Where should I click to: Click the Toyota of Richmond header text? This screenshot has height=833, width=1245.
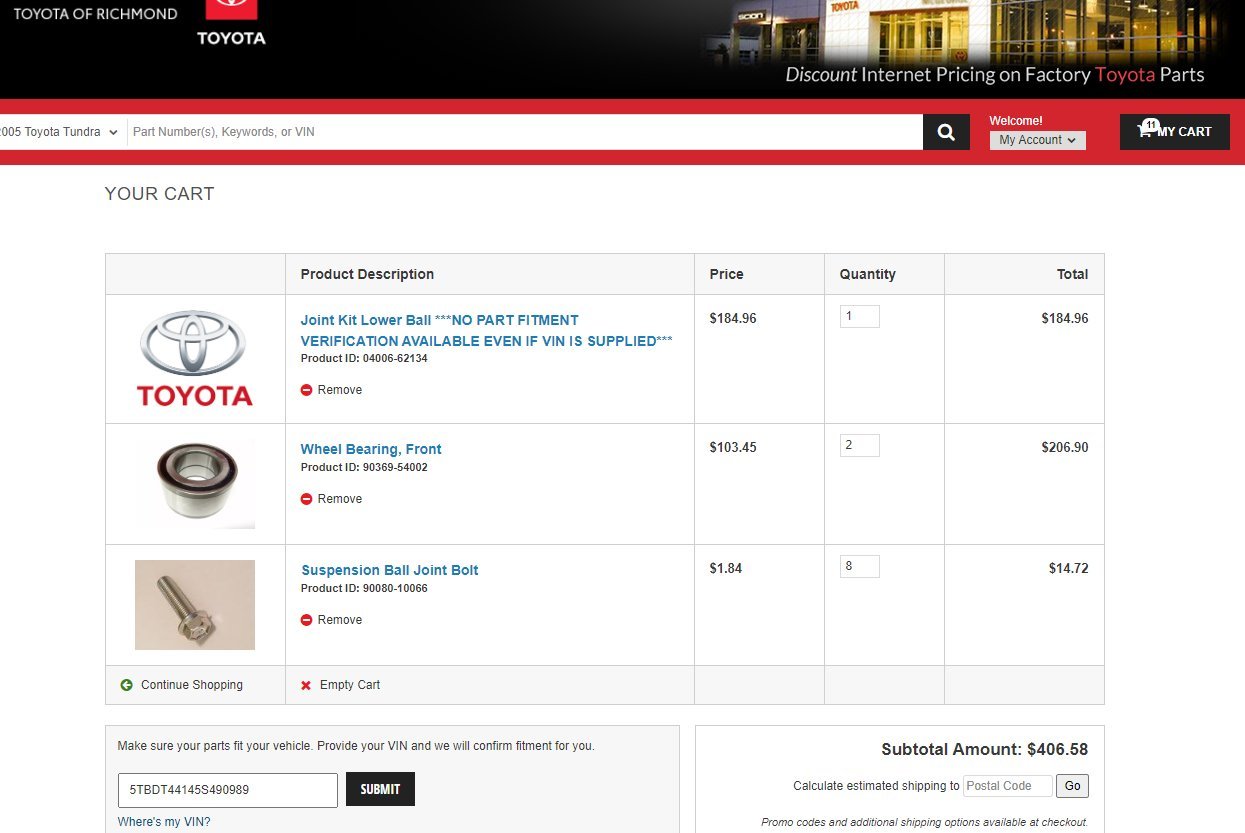click(x=95, y=14)
